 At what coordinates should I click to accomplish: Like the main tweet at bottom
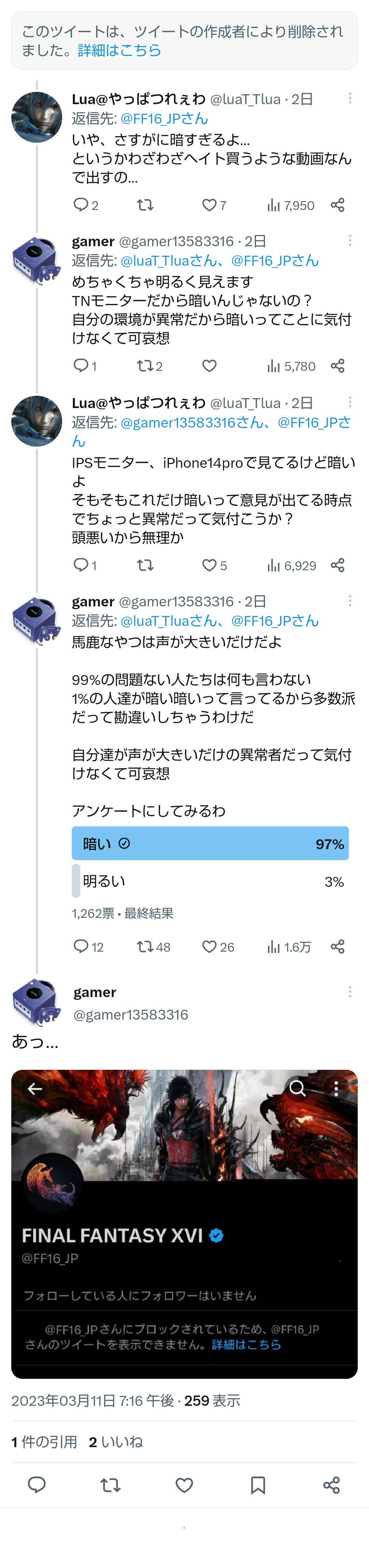click(x=184, y=1485)
